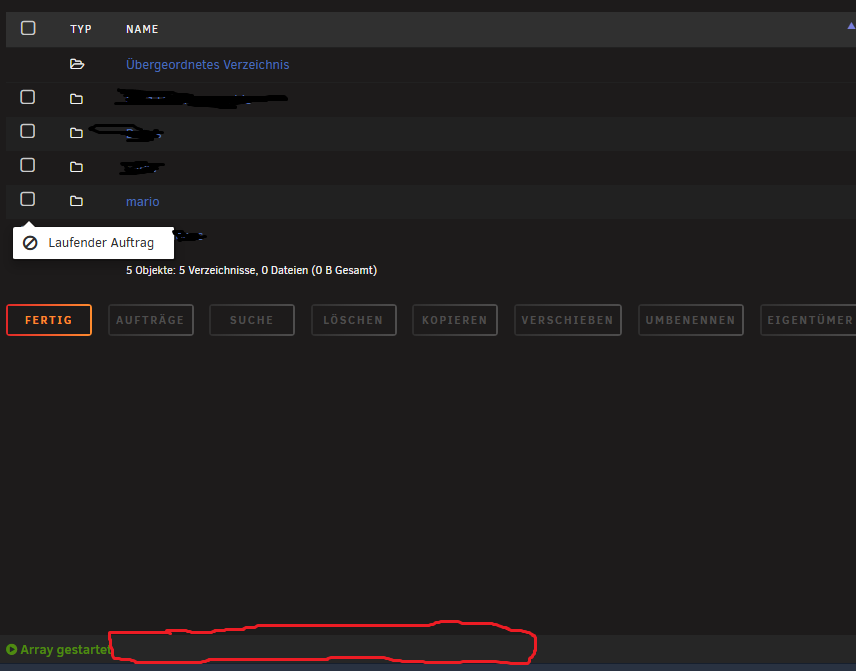Image resolution: width=856 pixels, height=671 pixels.
Task: Click the folder icon next to mario
Action: click(76, 201)
